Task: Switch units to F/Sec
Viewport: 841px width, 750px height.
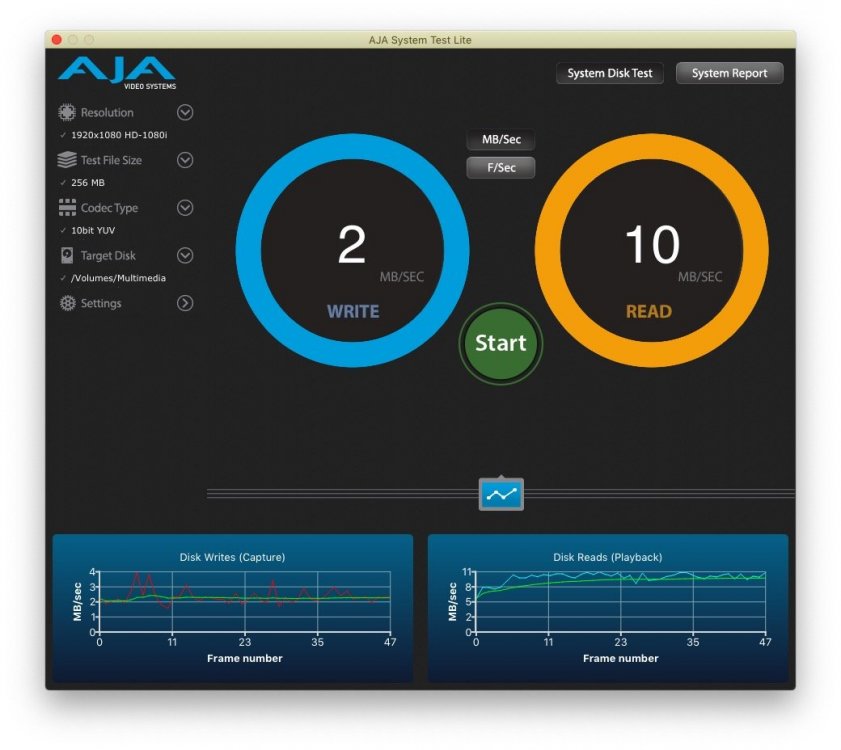Action: tap(501, 167)
